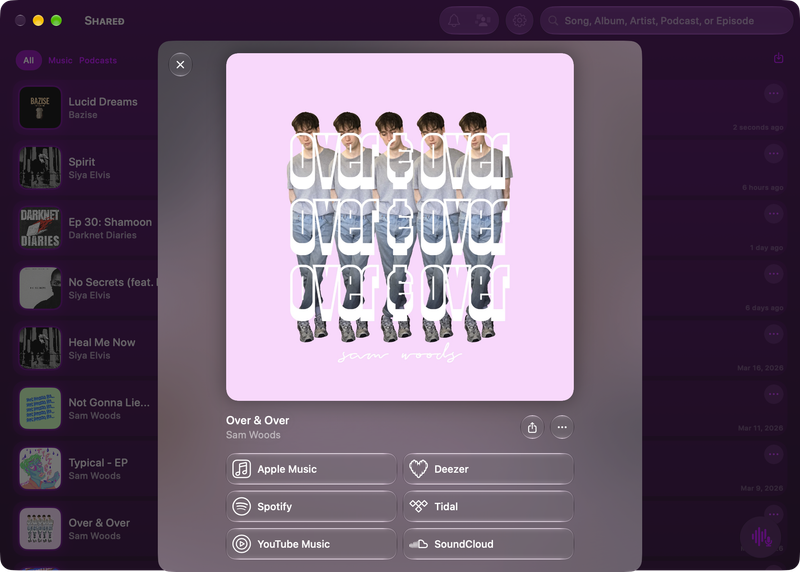The image size is (800, 572).
Task: Open the settings gear icon
Action: [519, 21]
